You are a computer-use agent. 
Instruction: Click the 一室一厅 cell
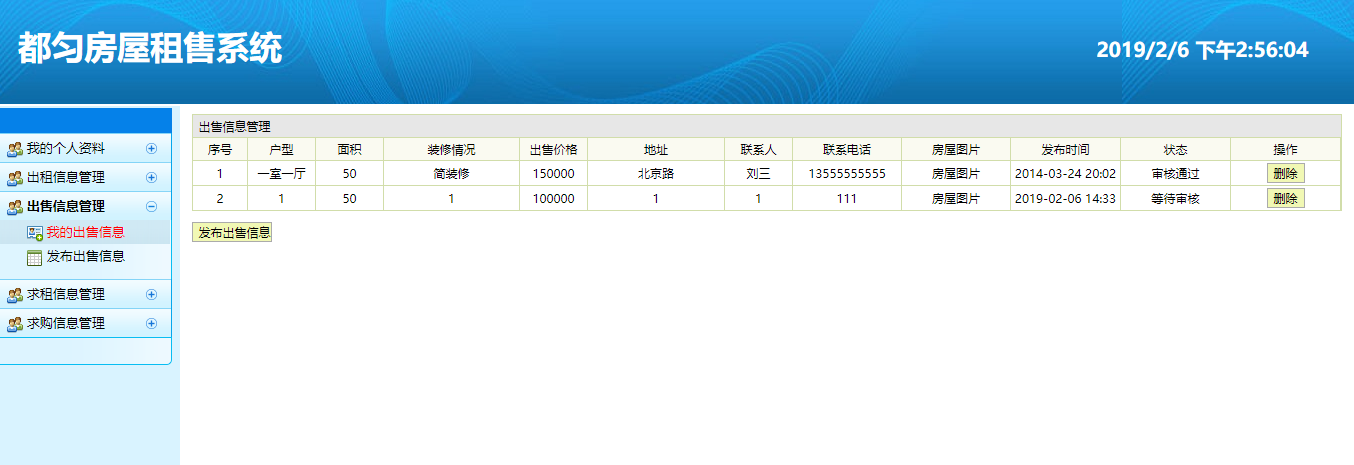(x=282, y=174)
